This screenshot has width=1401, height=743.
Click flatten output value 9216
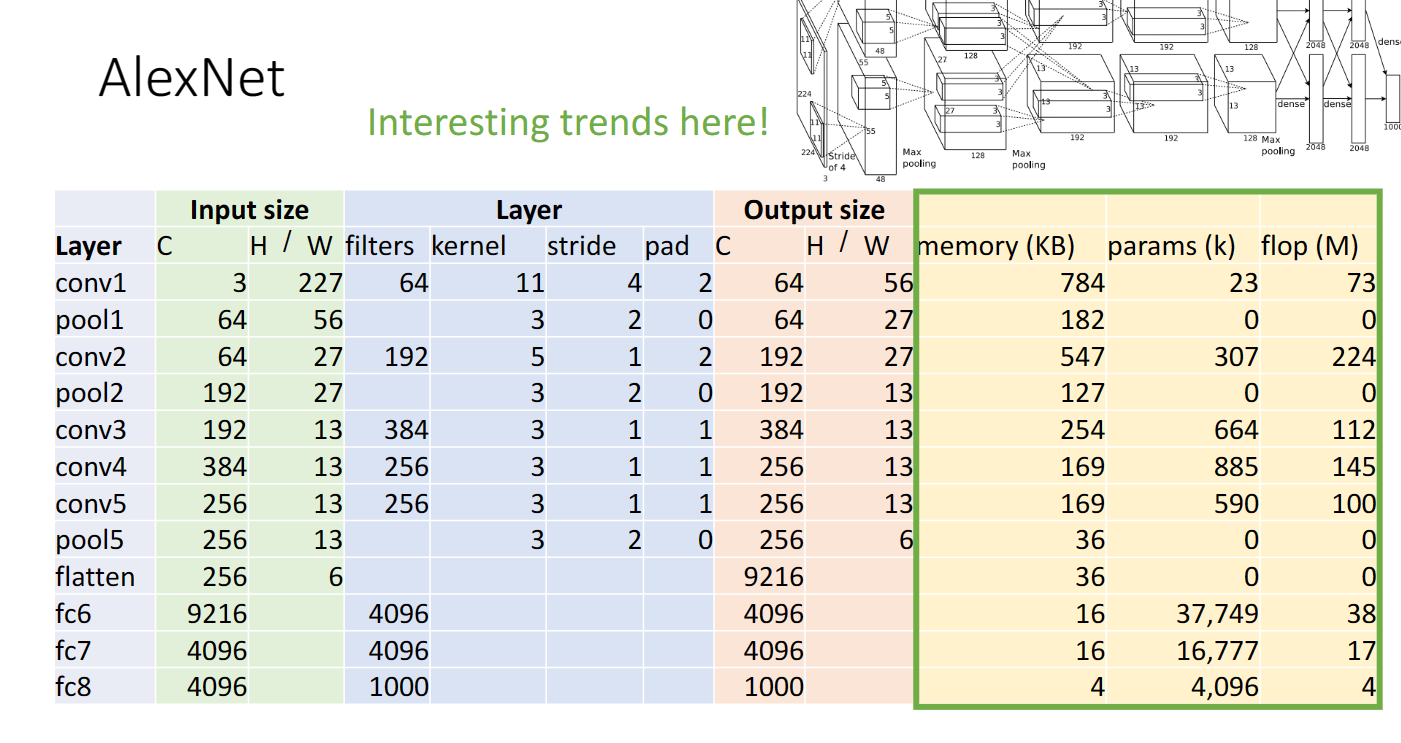(x=773, y=577)
